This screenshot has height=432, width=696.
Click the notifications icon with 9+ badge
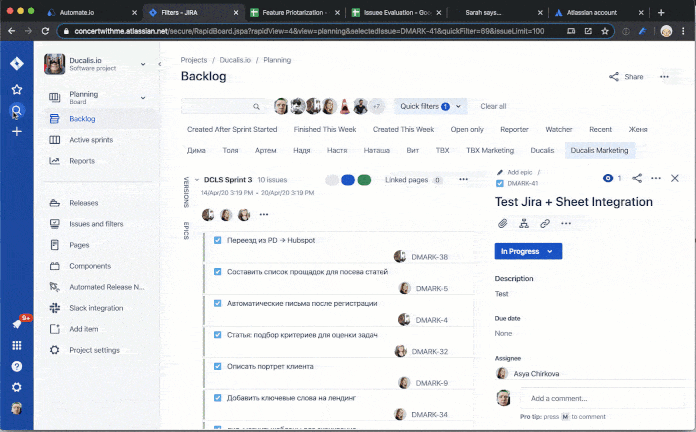click(17, 324)
